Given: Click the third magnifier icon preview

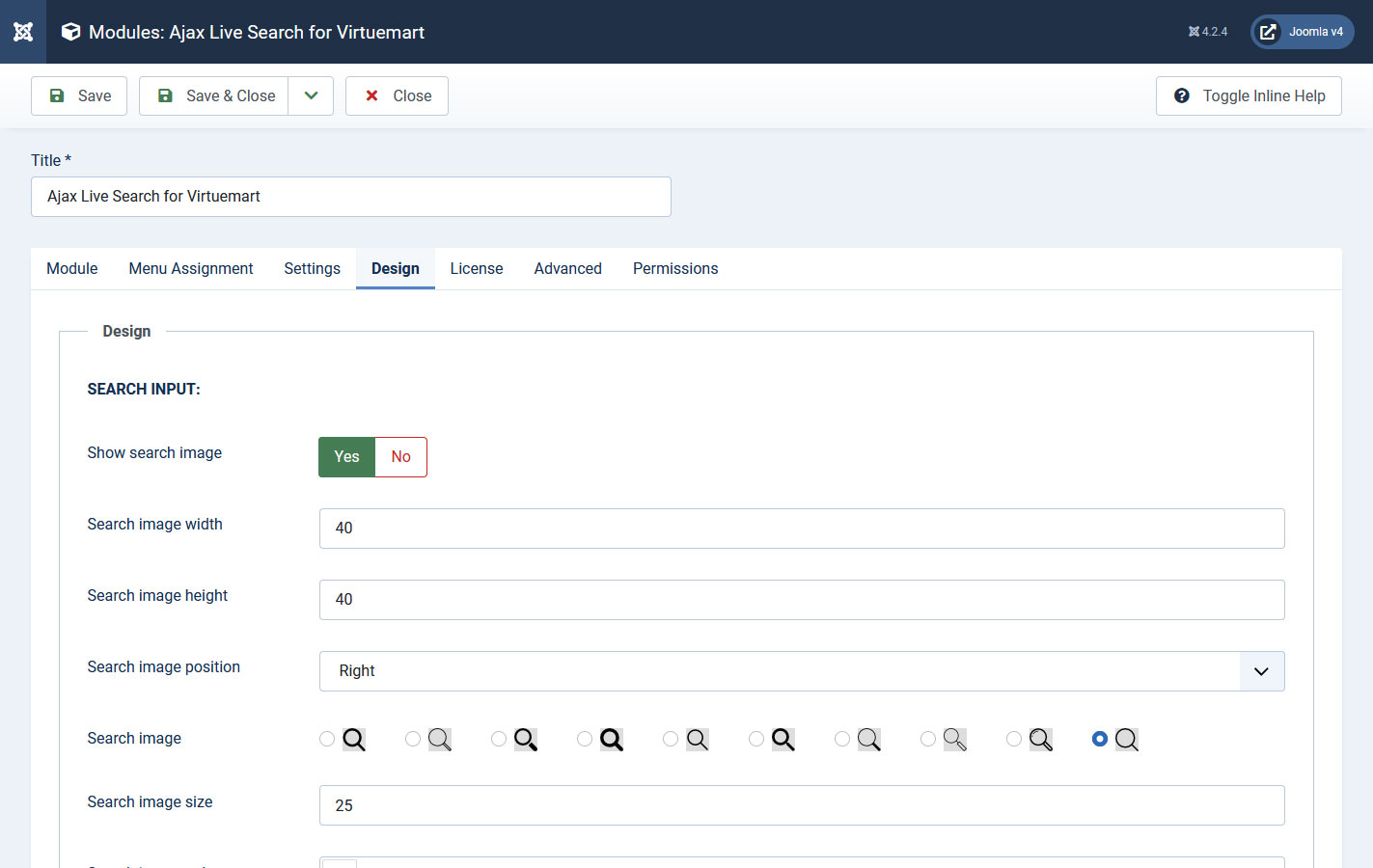Looking at the screenshot, I should tap(526, 740).
